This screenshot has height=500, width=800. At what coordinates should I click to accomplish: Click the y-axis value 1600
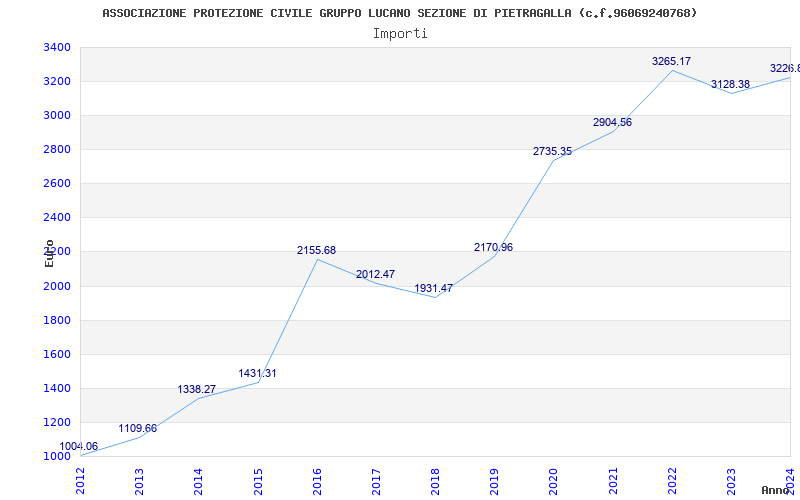pos(57,354)
